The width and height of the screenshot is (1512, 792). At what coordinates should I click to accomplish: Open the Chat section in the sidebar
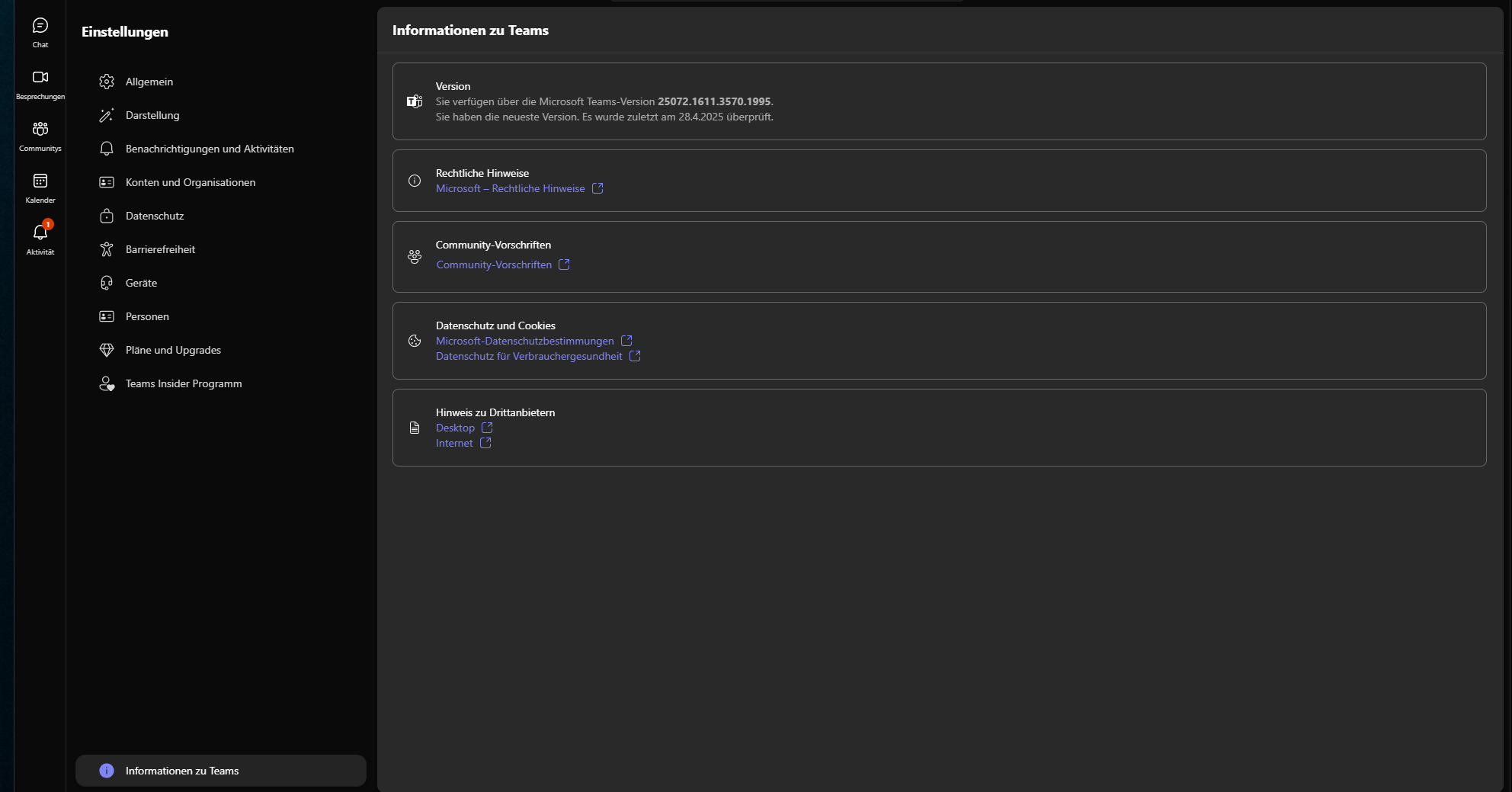(40, 30)
